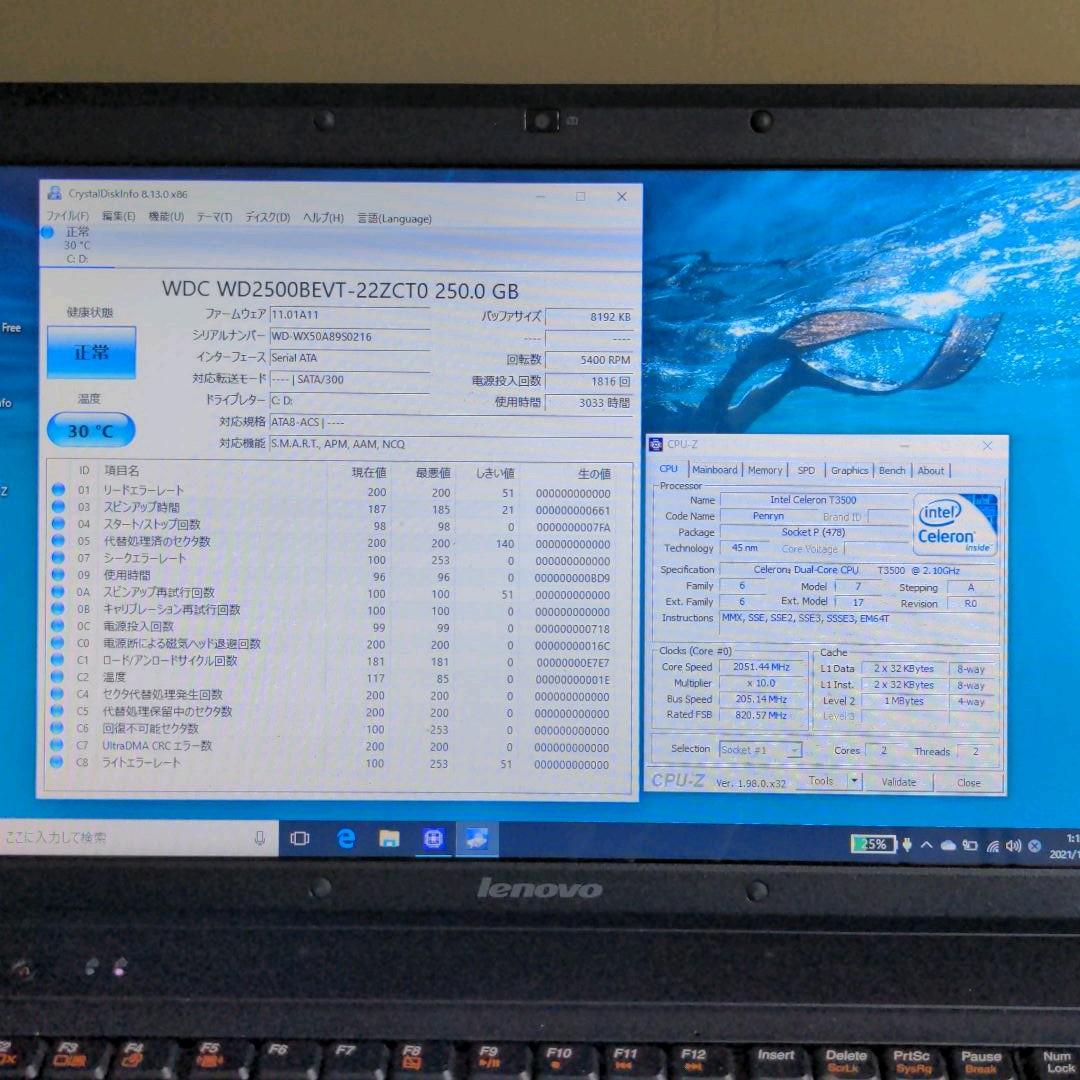Click the firmware field 11.01A11
This screenshot has height=1080, width=1080.
[x=350, y=315]
